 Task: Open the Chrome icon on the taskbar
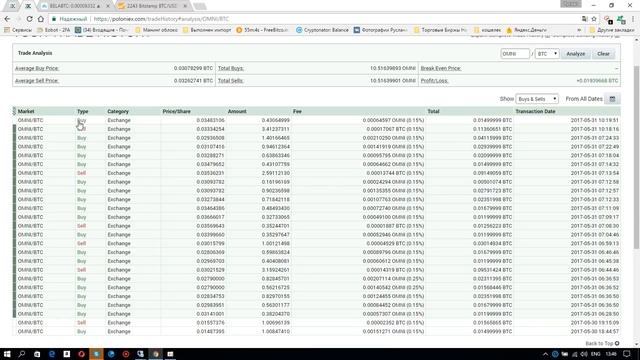point(156,354)
